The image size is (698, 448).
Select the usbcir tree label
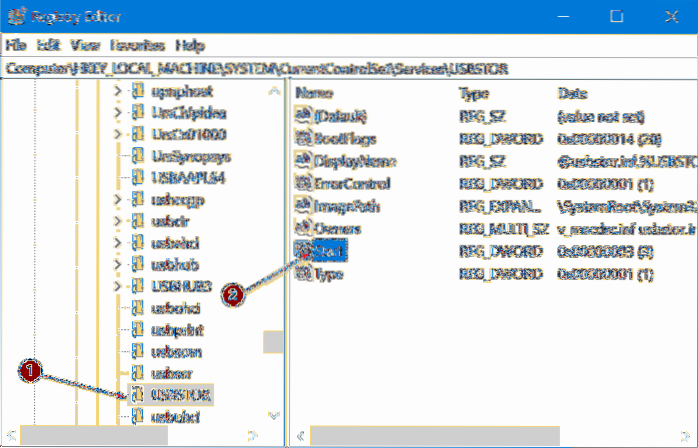click(x=170, y=221)
